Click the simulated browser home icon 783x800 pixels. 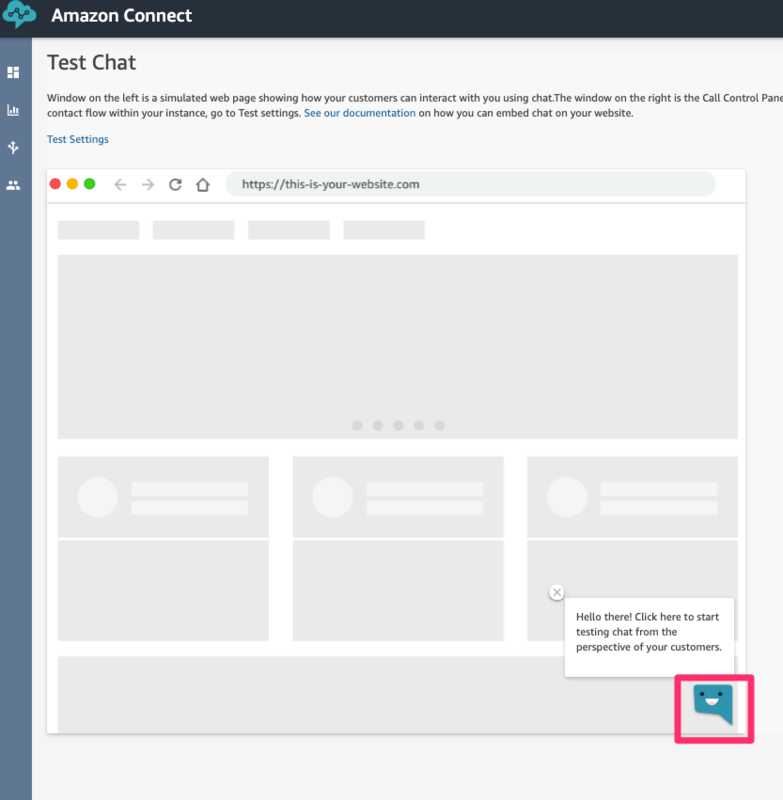pyautogui.click(x=203, y=184)
